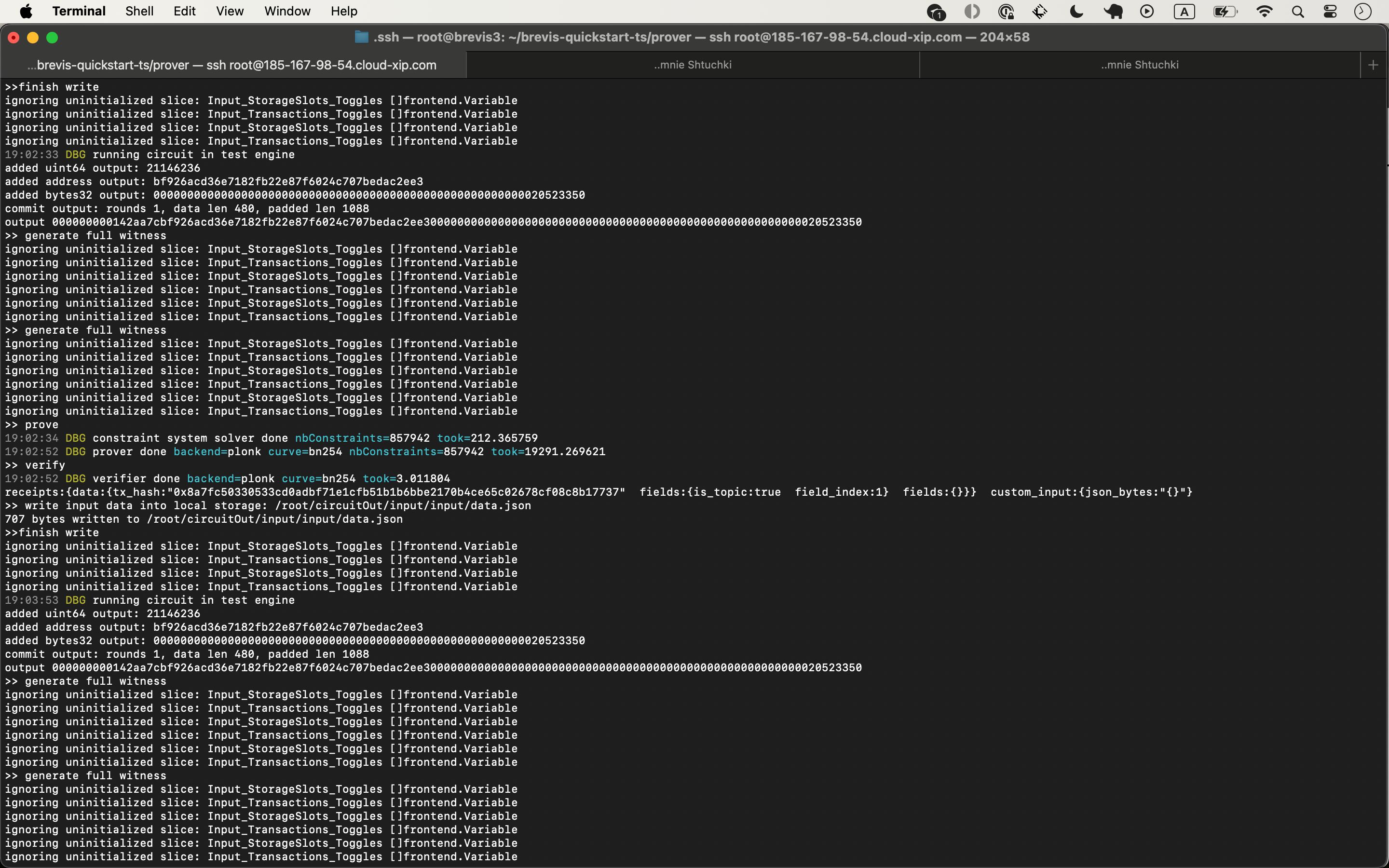Viewport: 1389px width, 868px height.
Task: Add a new terminal tab
Action: (x=1374, y=65)
